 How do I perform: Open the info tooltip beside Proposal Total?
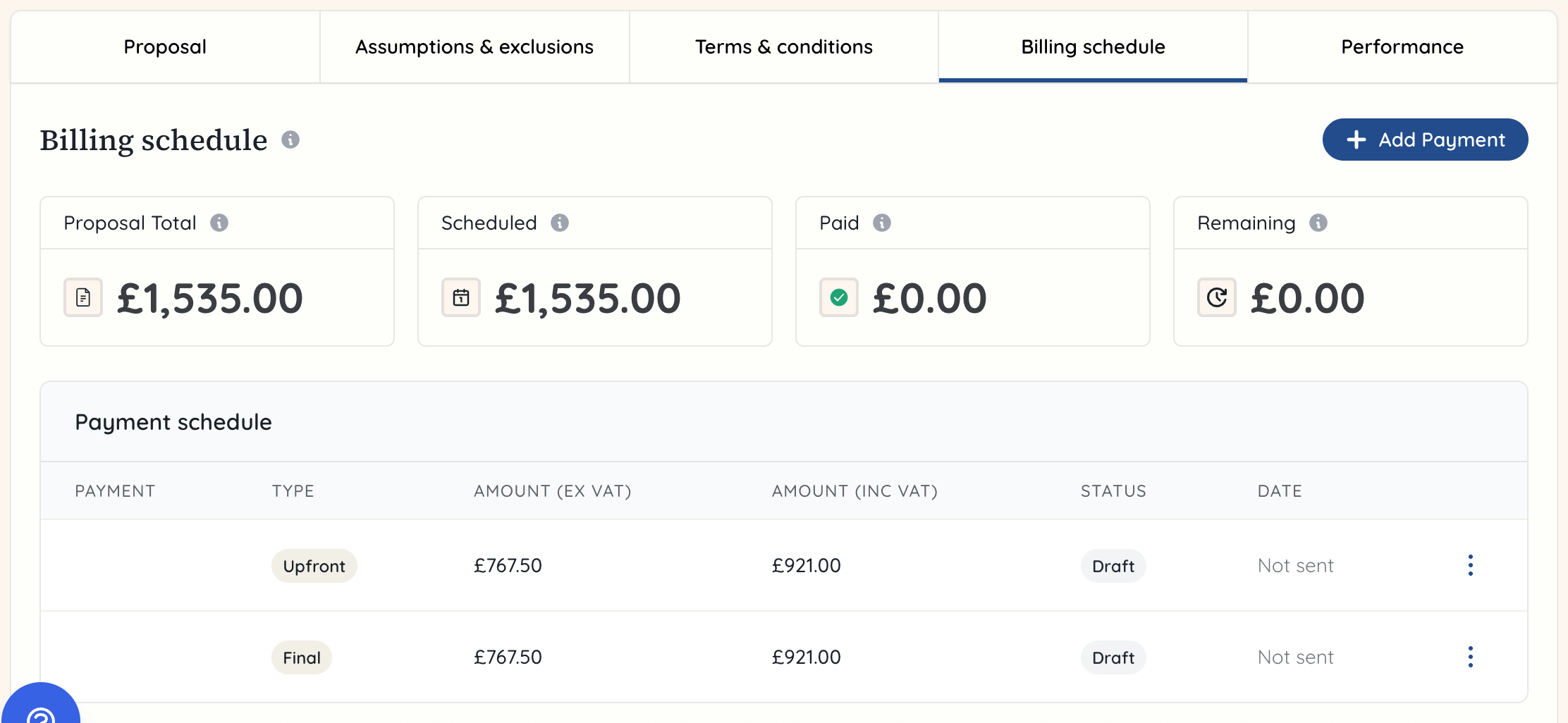[x=222, y=223]
